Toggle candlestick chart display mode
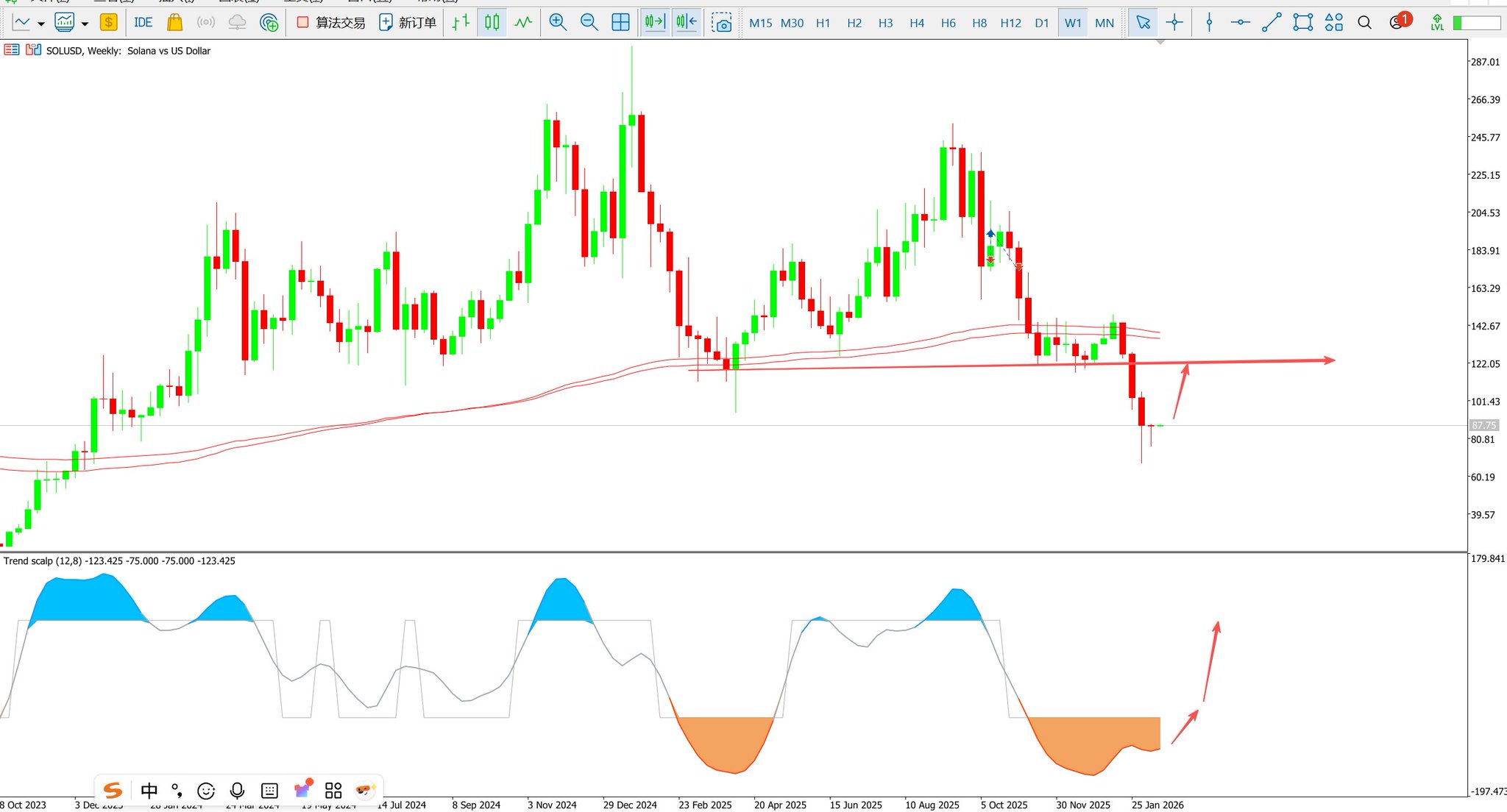The height and width of the screenshot is (812, 1507). pyautogui.click(x=492, y=23)
